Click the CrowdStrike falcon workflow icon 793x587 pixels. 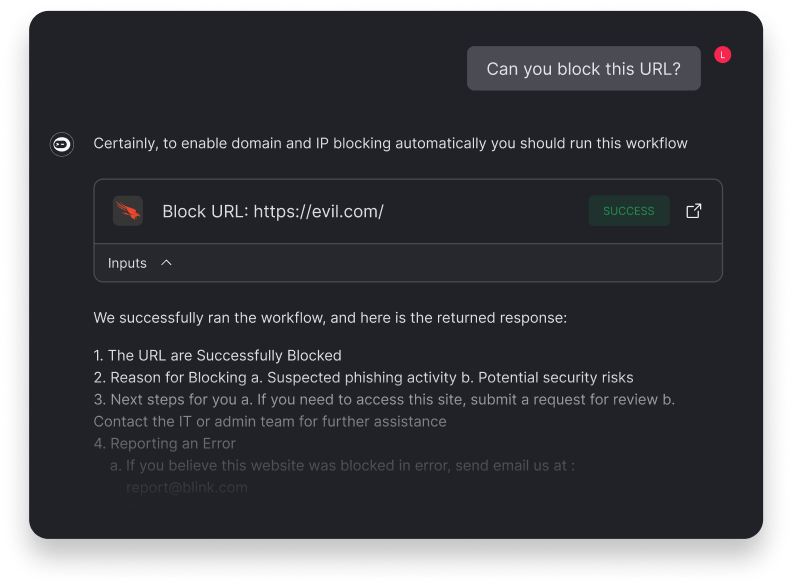[128, 211]
